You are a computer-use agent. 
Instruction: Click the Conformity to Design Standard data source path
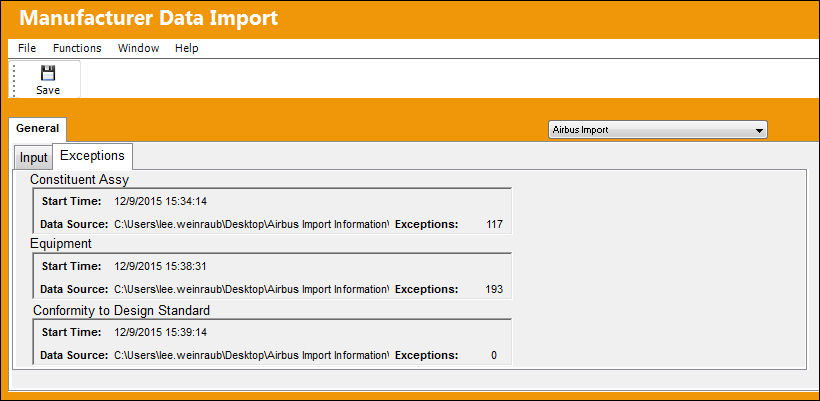[x=252, y=356]
